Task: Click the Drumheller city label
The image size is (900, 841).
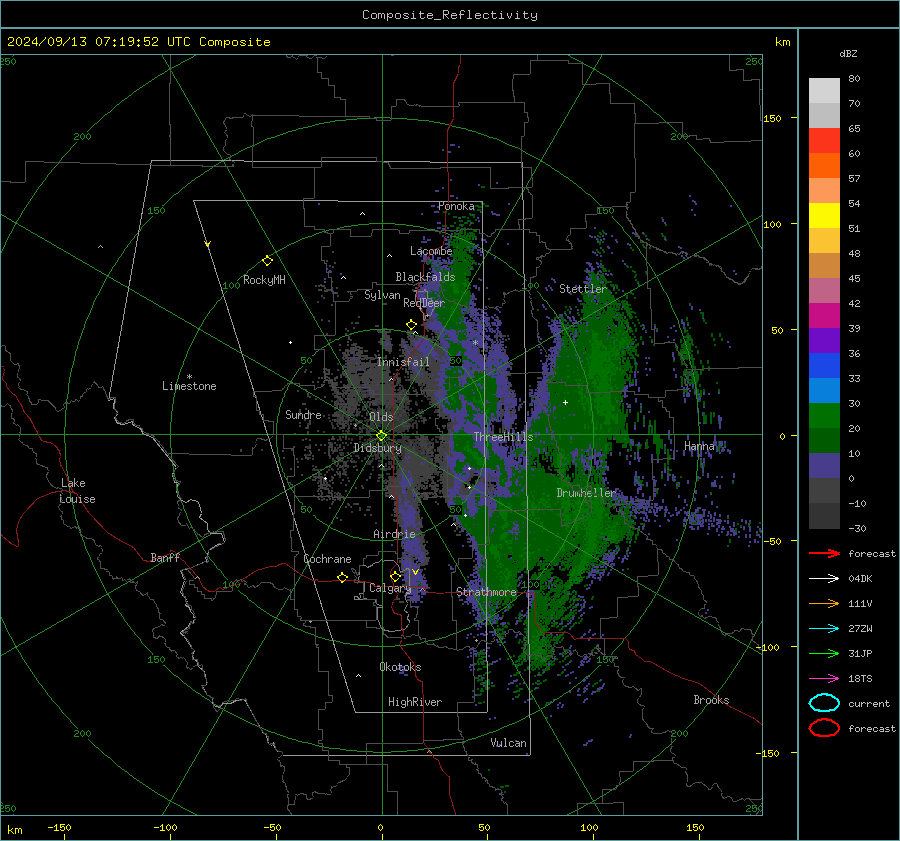Action: (585, 493)
